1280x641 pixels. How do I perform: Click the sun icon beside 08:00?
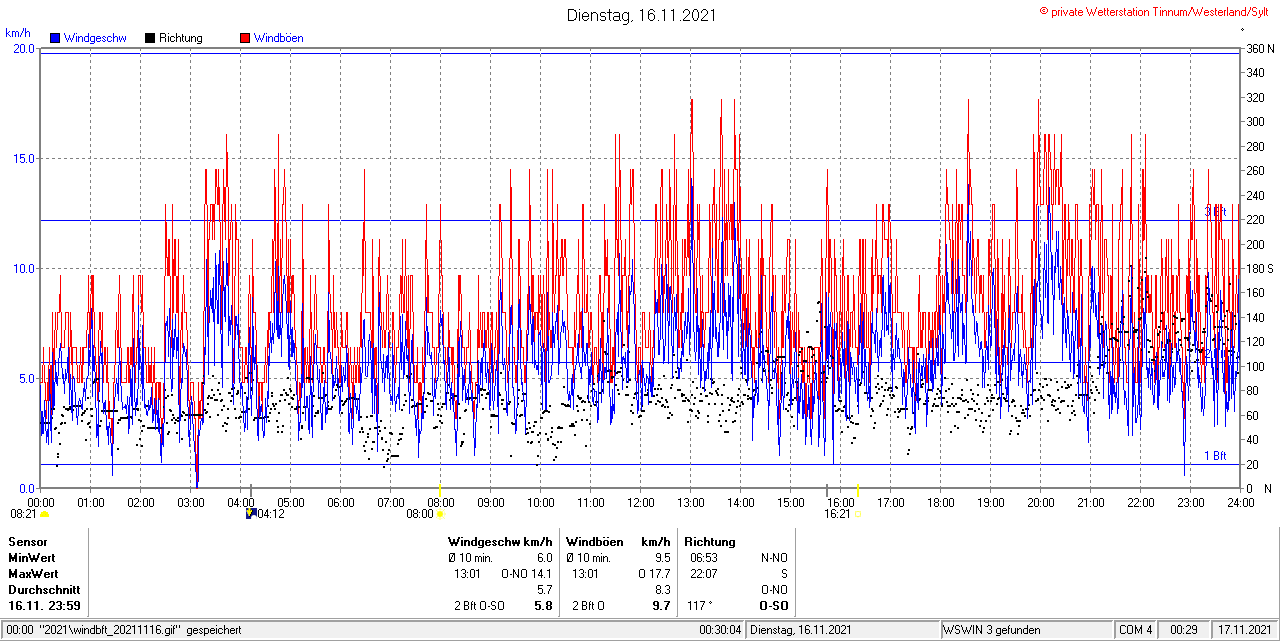[440, 514]
